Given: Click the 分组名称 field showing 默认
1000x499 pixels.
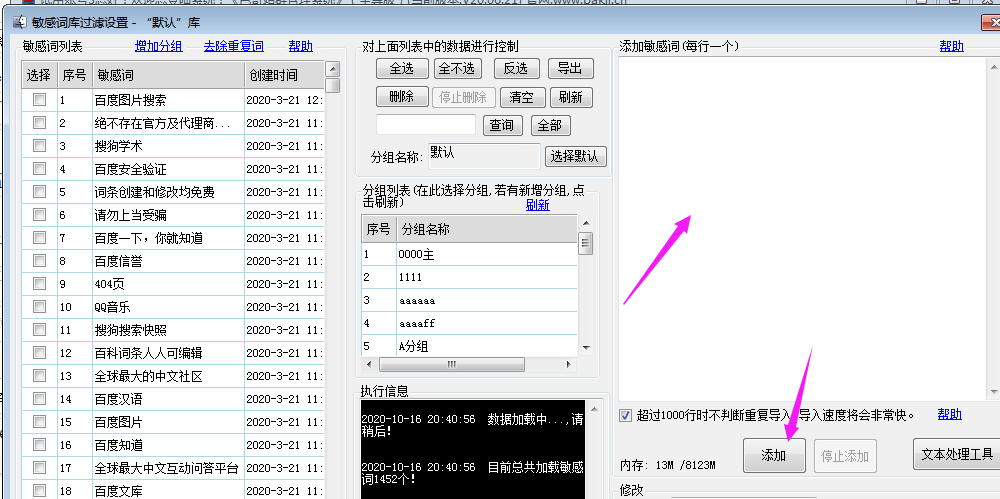Looking at the screenshot, I should pyautogui.click(x=484, y=156).
